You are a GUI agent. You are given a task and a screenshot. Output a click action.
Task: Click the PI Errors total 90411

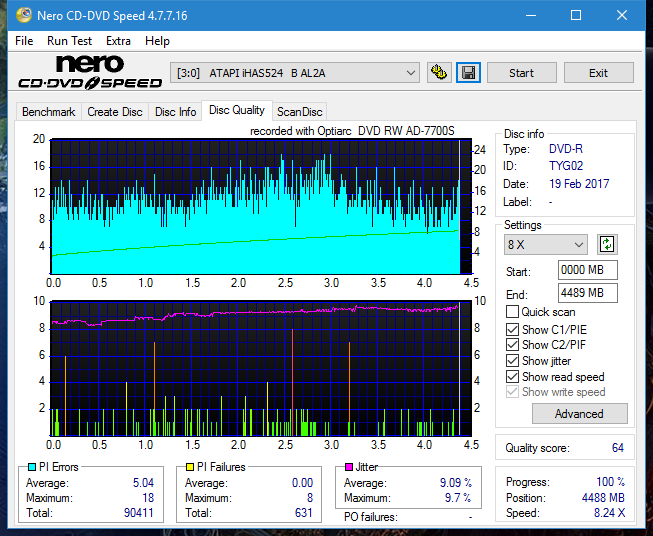pyautogui.click(x=139, y=513)
